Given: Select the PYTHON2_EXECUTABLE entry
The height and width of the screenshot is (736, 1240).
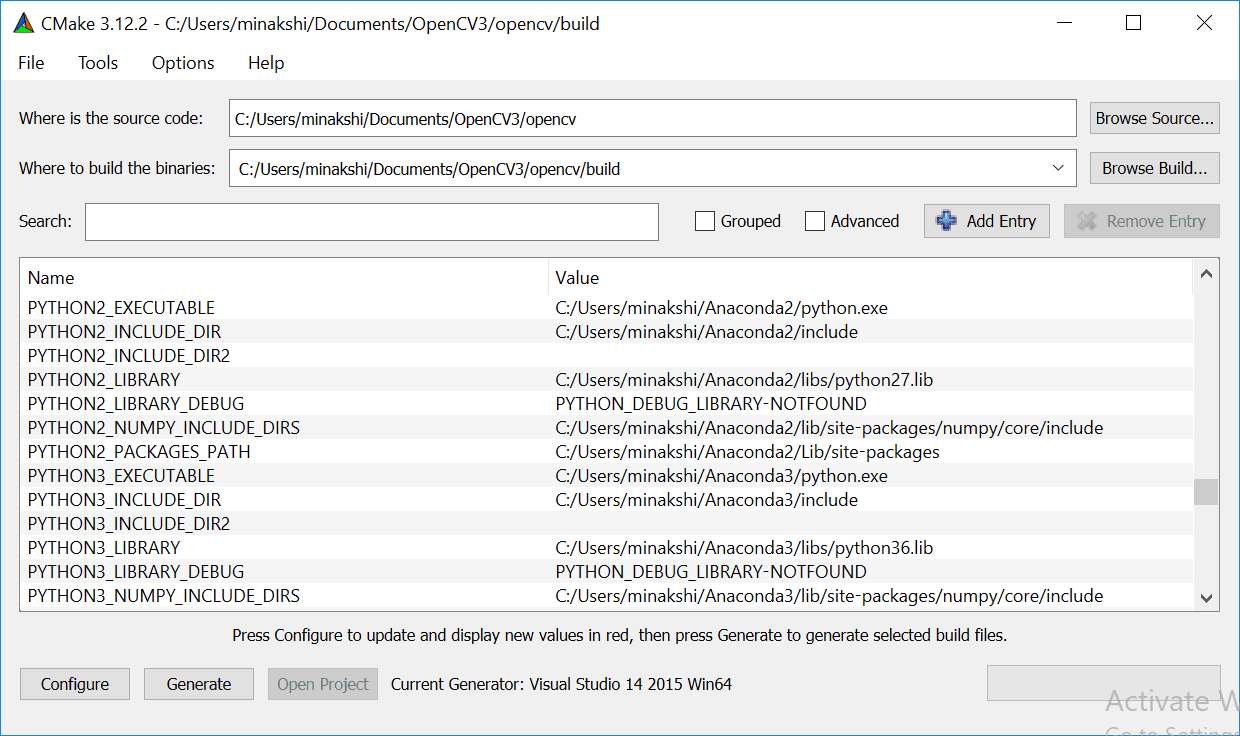Looking at the screenshot, I should coord(121,307).
